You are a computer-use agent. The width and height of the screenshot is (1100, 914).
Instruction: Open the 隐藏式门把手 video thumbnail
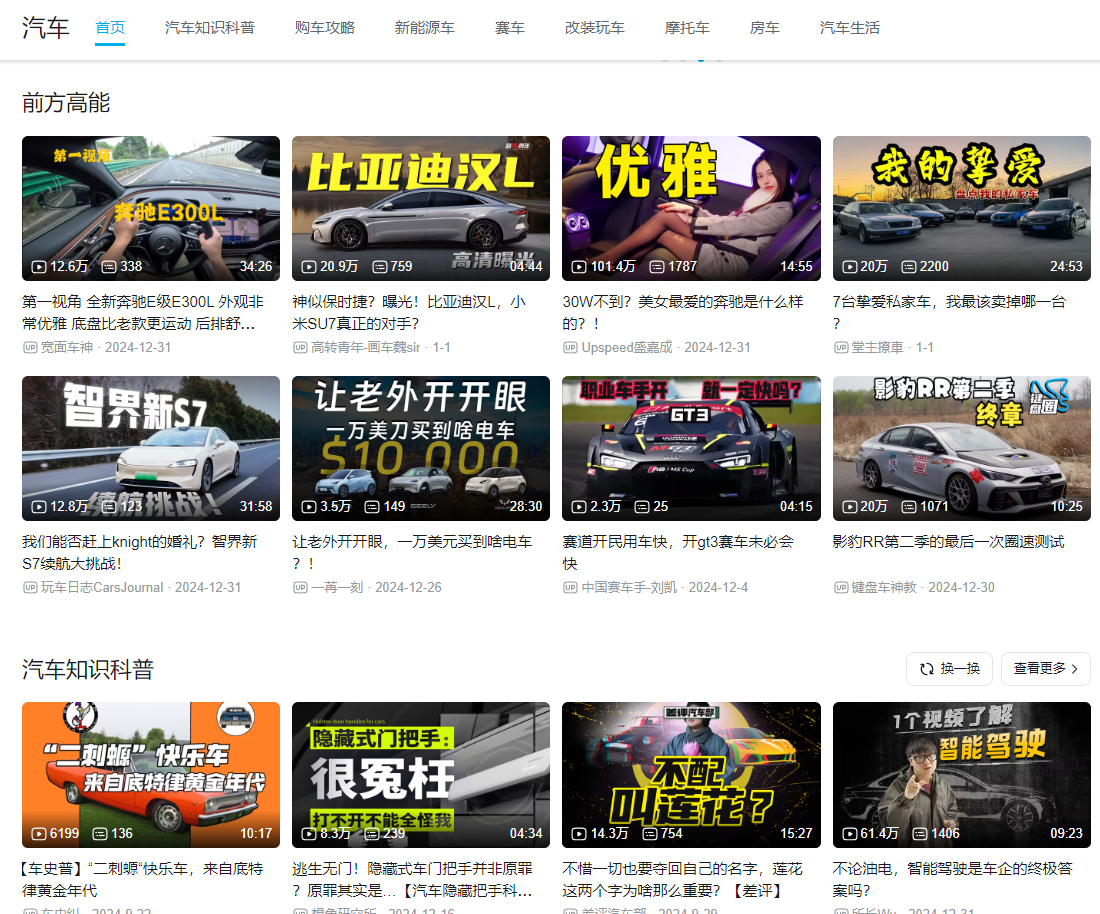pyautogui.click(x=421, y=775)
